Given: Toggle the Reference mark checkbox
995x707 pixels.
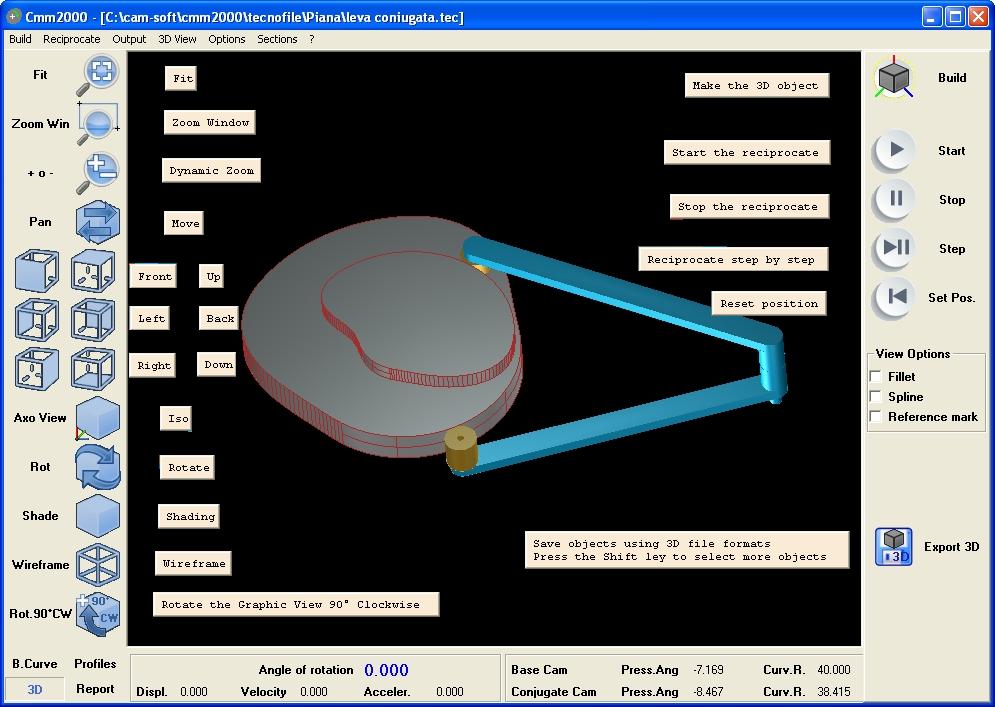Looking at the screenshot, I should 876,417.
